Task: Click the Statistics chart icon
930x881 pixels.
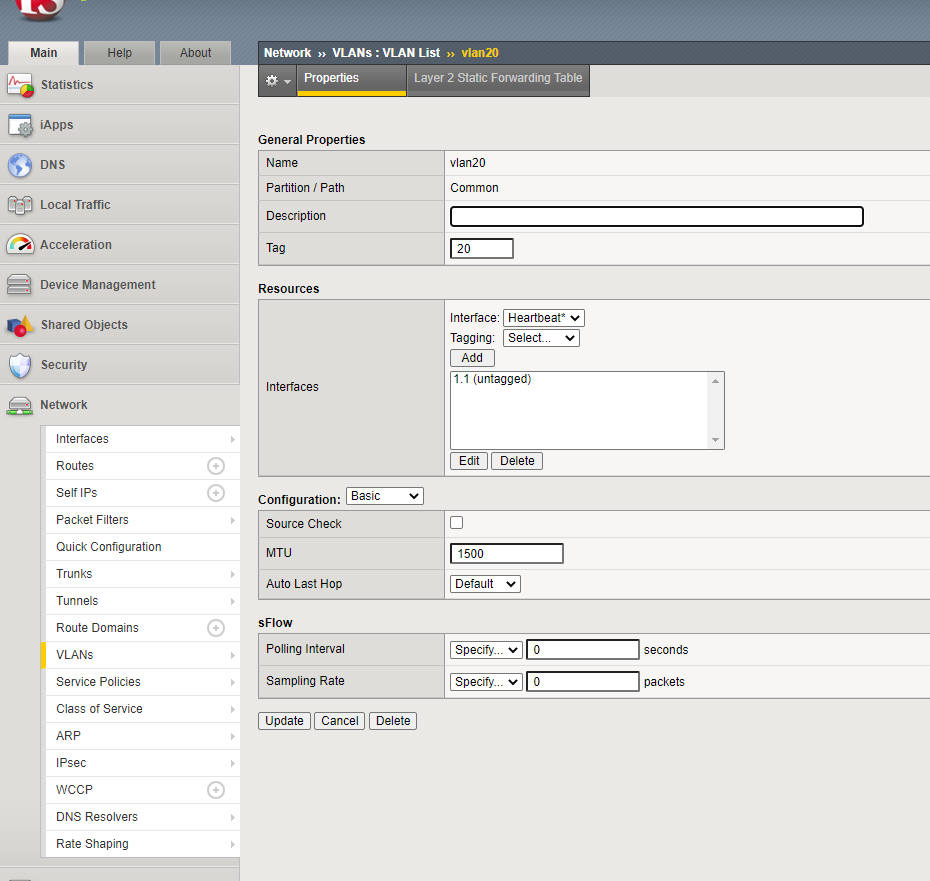Action: pos(20,85)
